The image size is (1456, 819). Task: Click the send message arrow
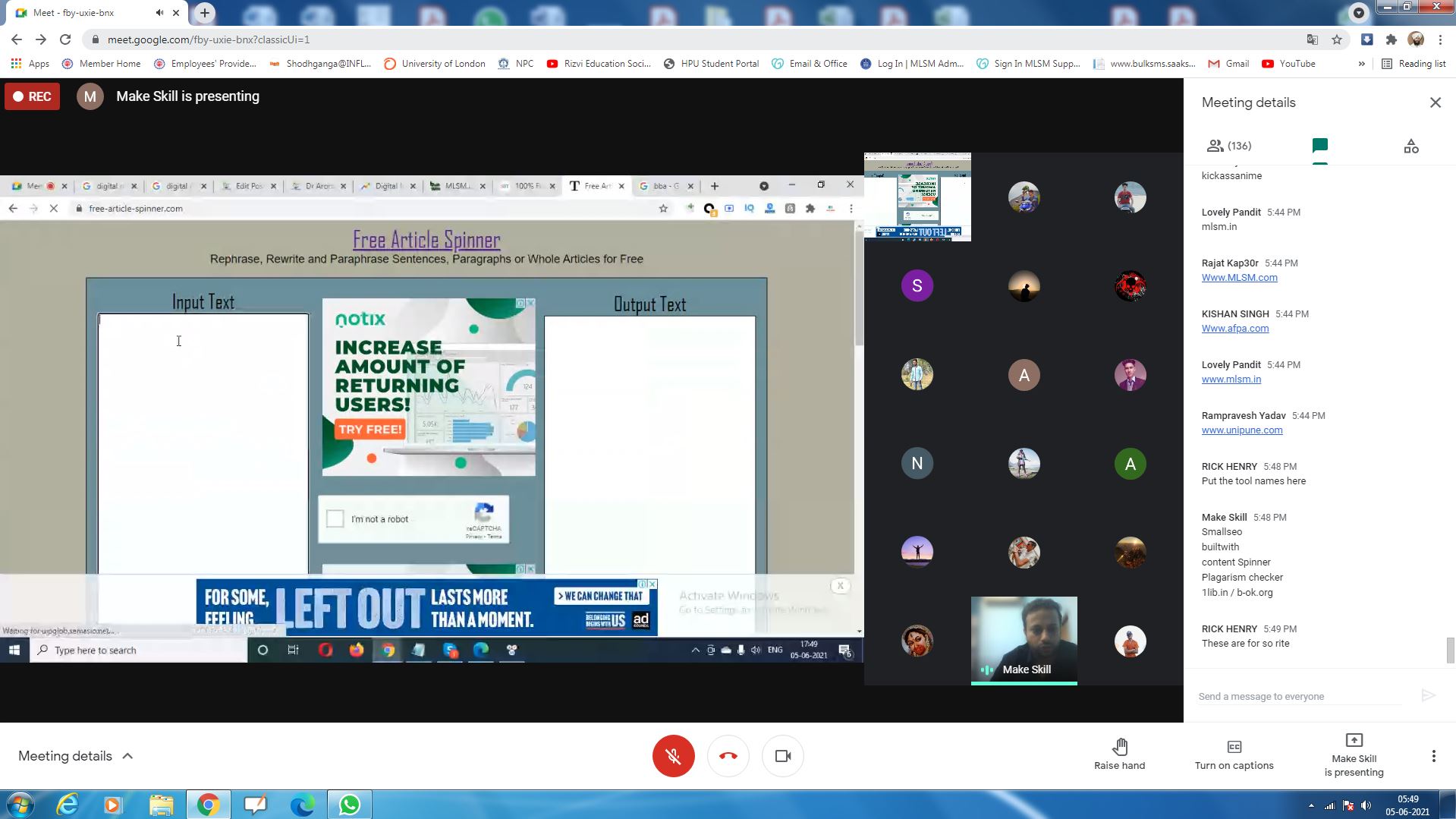click(x=1428, y=695)
